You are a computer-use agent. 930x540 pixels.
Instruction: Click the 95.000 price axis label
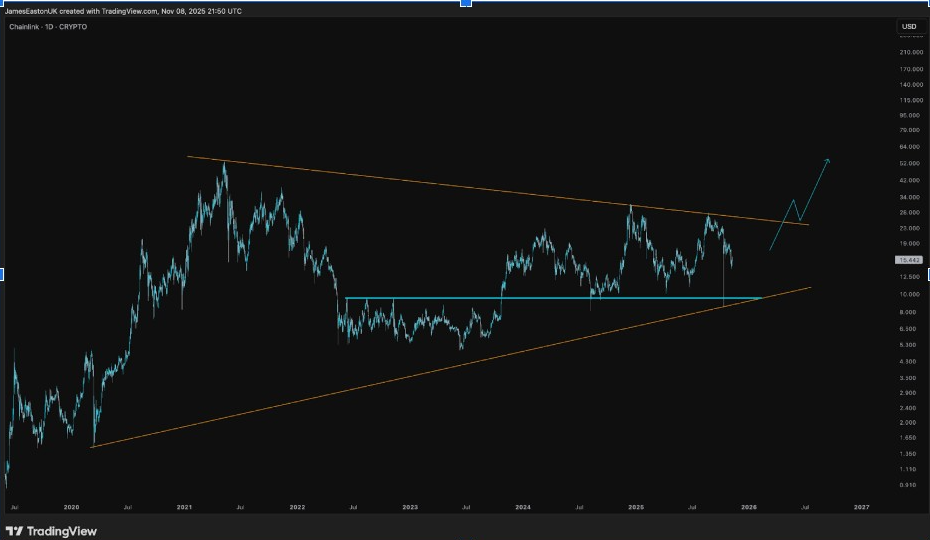911,115
